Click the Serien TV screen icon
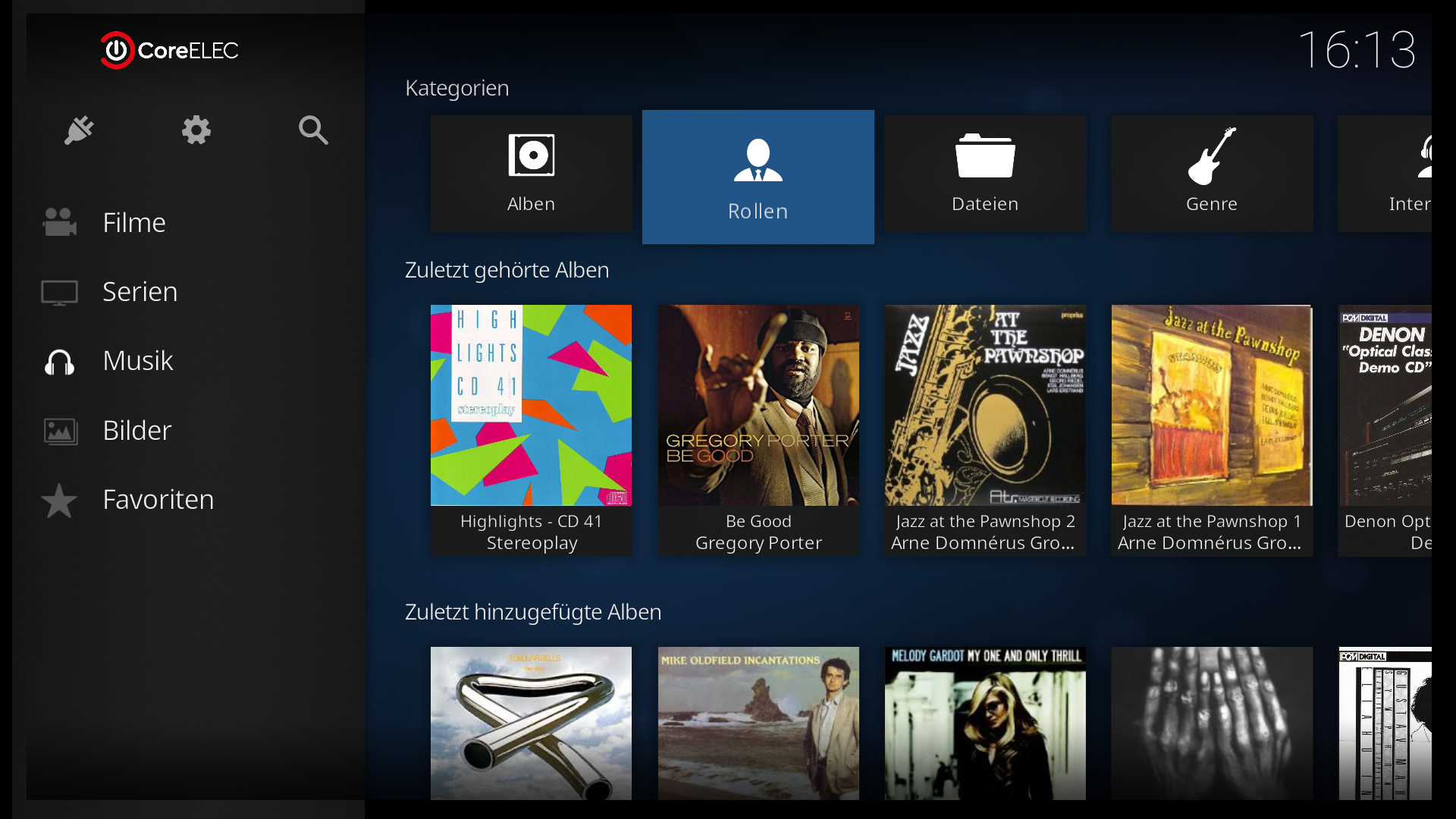The image size is (1456, 819). pos(59,292)
